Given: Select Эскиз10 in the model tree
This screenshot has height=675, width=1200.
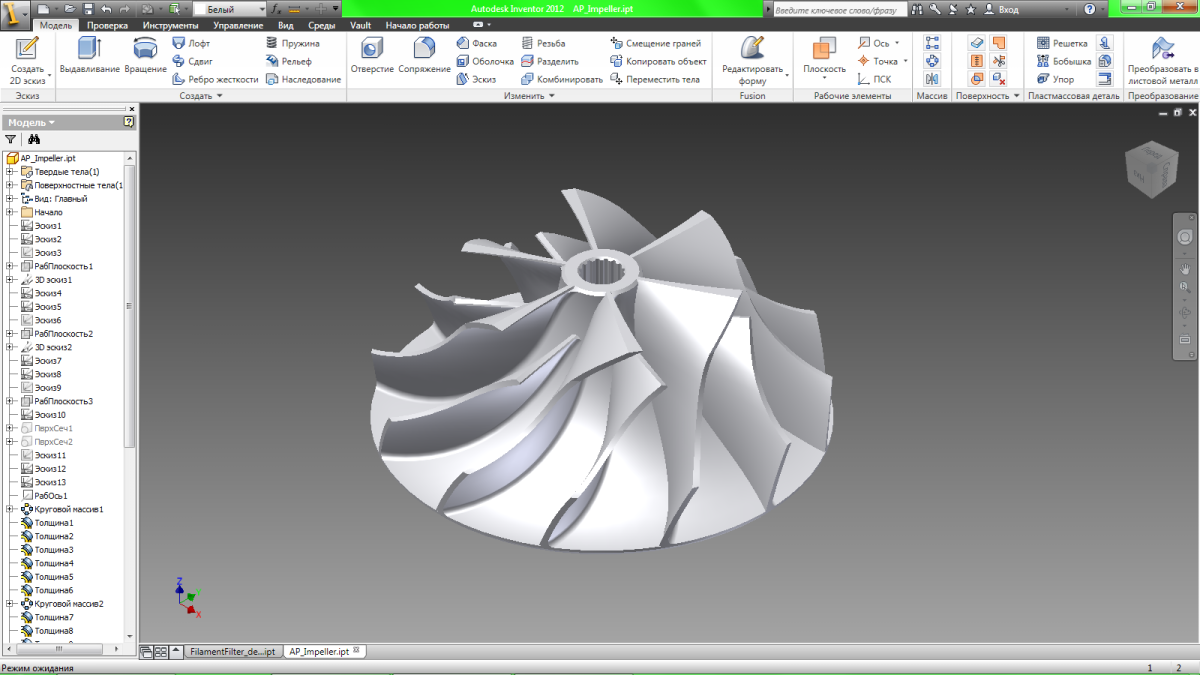Looking at the screenshot, I should pos(49,414).
